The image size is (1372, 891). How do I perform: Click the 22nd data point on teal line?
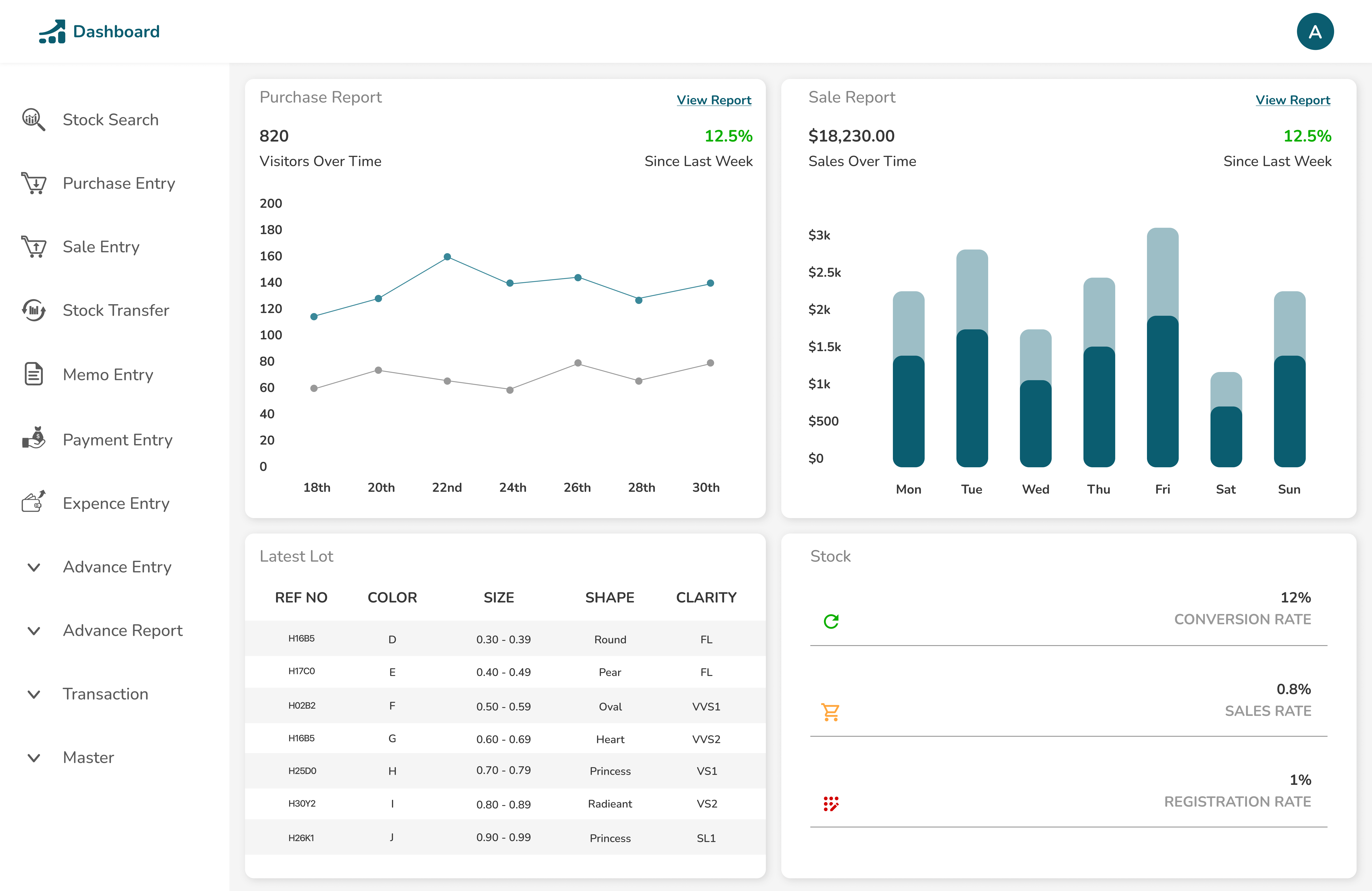tap(447, 257)
